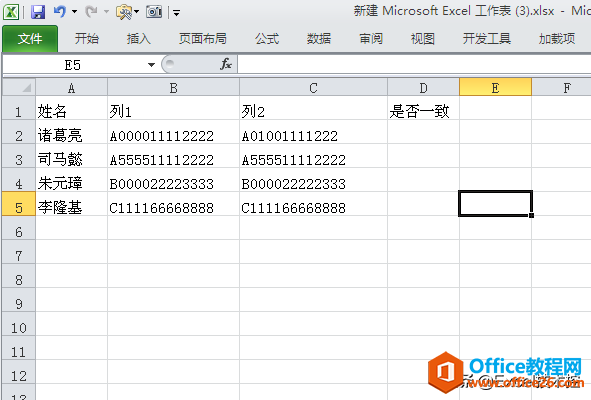Click the Select All corner triangle
This screenshot has width=591, height=400.
[19, 87]
